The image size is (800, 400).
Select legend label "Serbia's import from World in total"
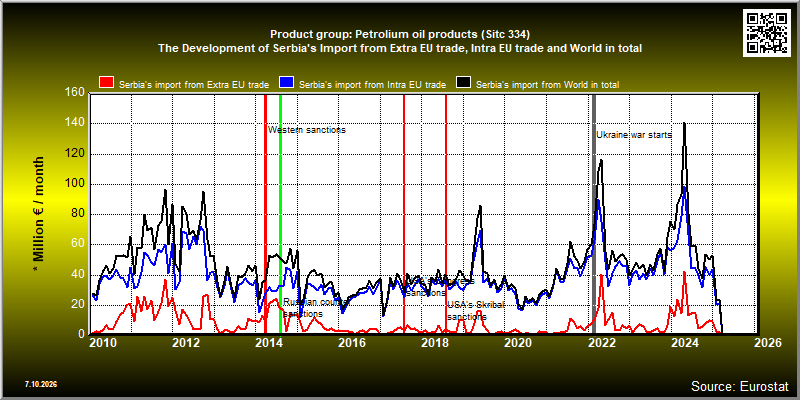tap(547, 85)
